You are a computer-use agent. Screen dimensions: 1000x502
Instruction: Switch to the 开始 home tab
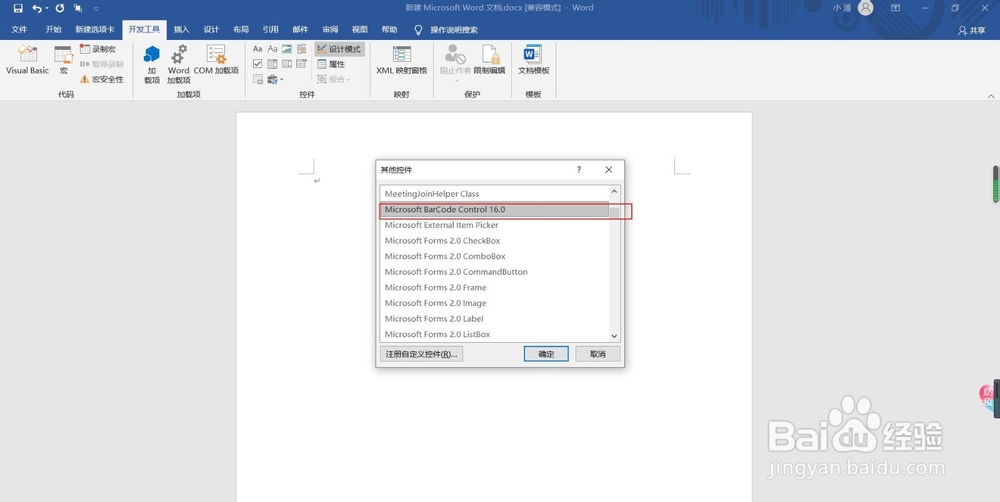54,29
